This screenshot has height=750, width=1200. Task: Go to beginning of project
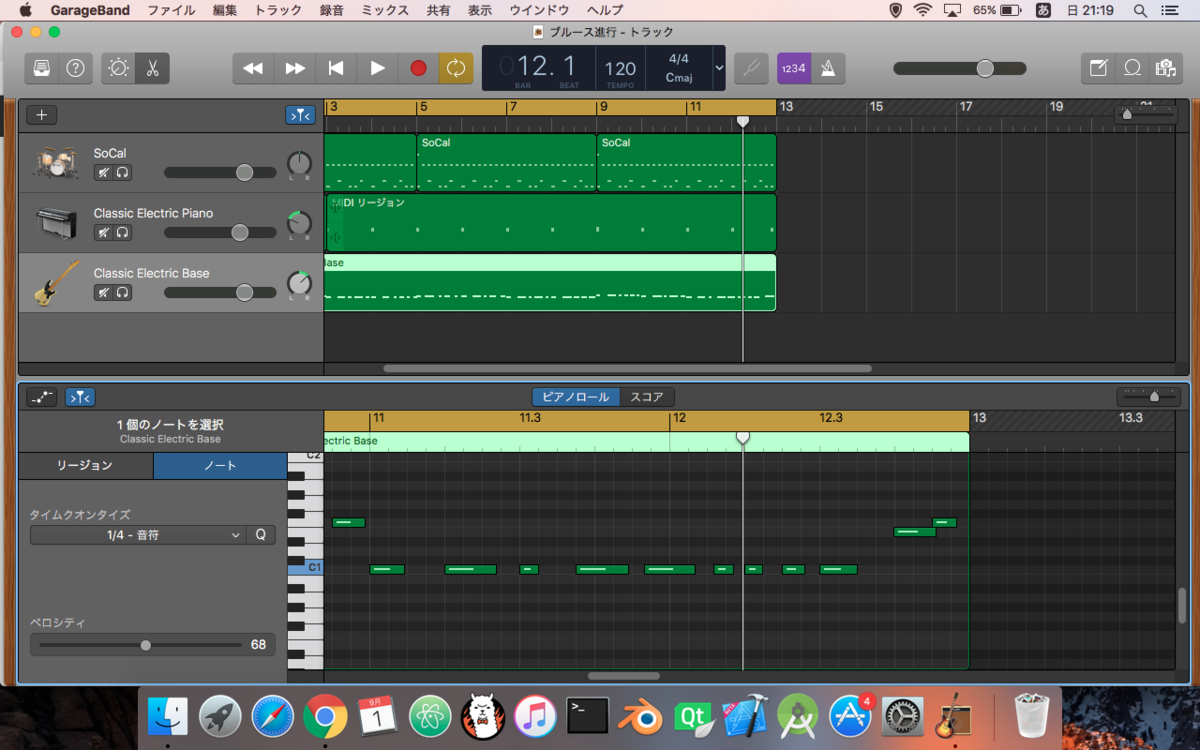tap(336, 68)
